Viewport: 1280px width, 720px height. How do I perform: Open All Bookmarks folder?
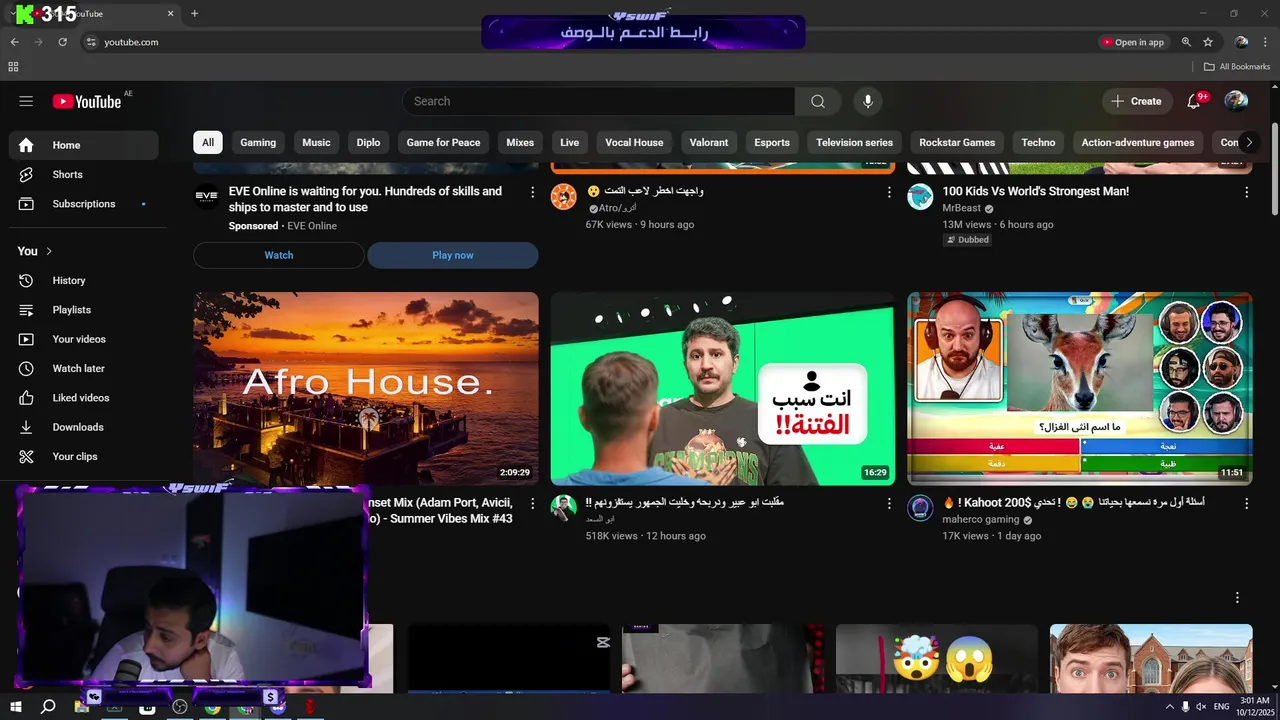tap(1237, 67)
